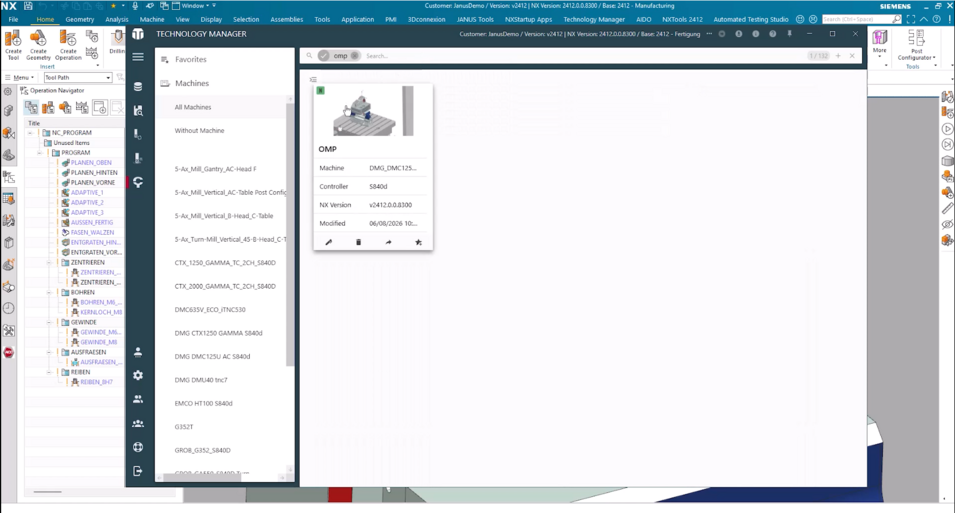Collapse the BOHREN group

(x=50, y=292)
